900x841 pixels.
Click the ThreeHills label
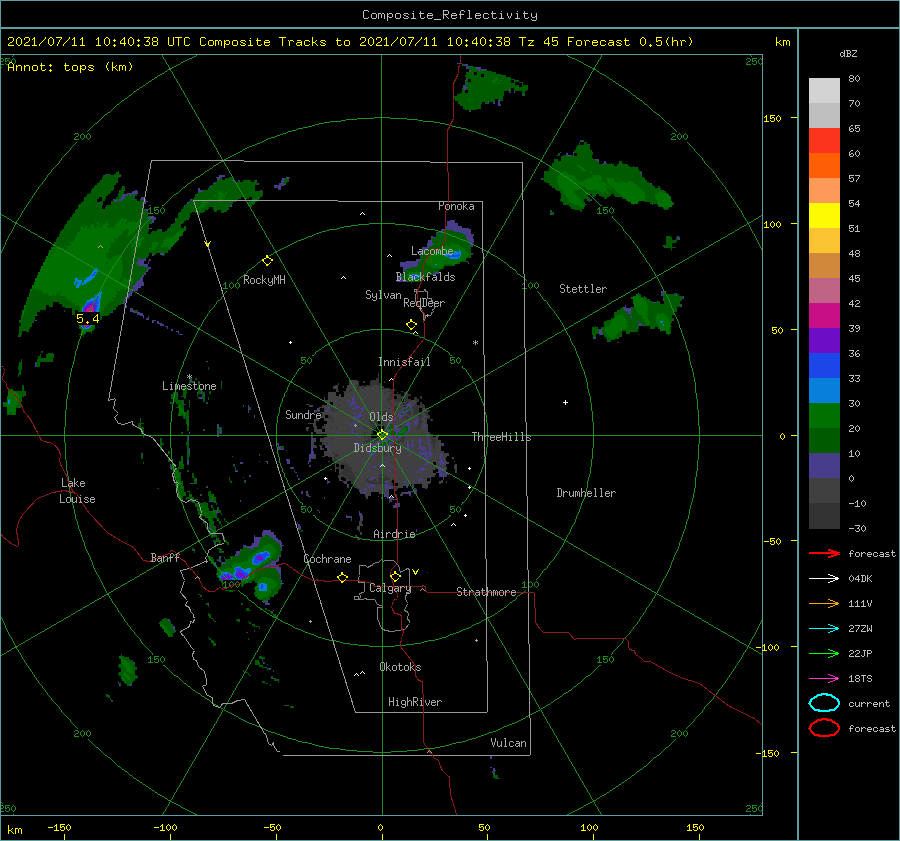502,437
